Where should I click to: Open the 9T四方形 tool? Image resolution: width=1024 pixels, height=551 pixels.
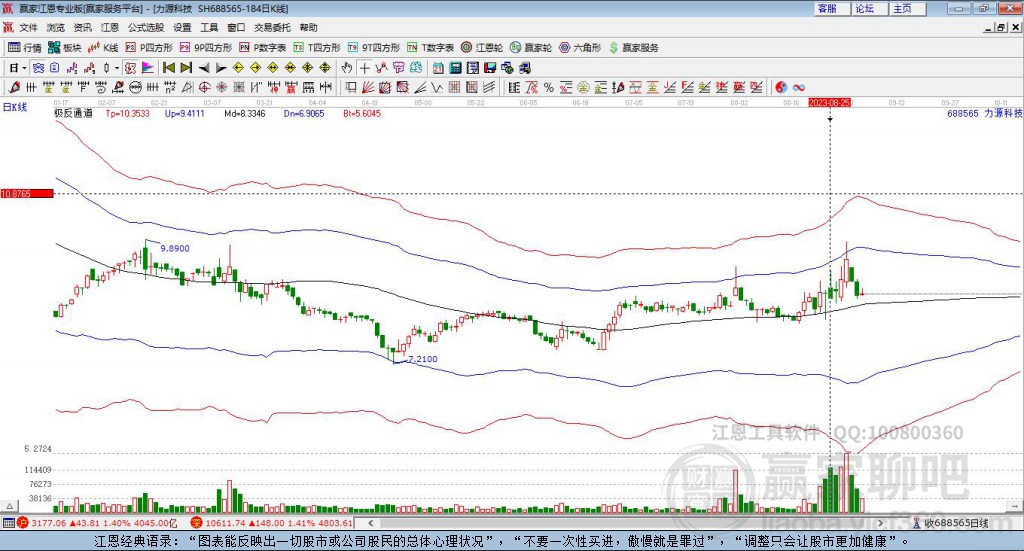pos(374,48)
